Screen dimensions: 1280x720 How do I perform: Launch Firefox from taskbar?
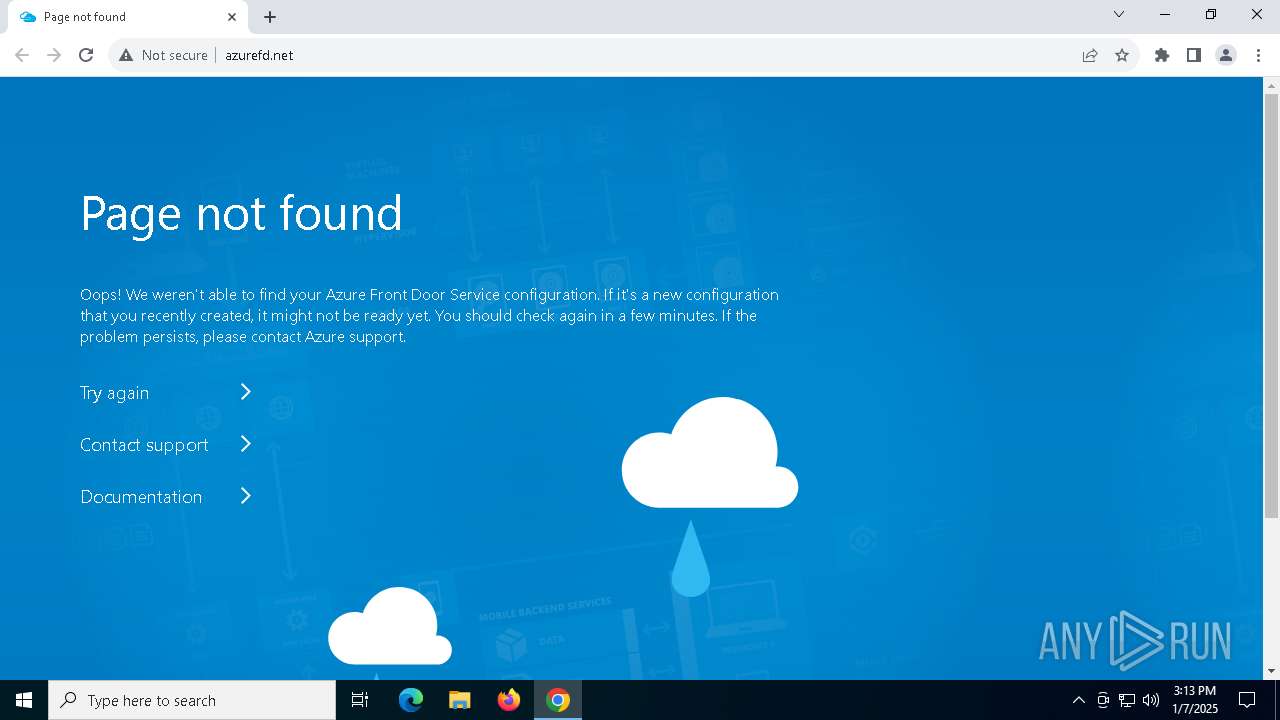pyautogui.click(x=509, y=700)
